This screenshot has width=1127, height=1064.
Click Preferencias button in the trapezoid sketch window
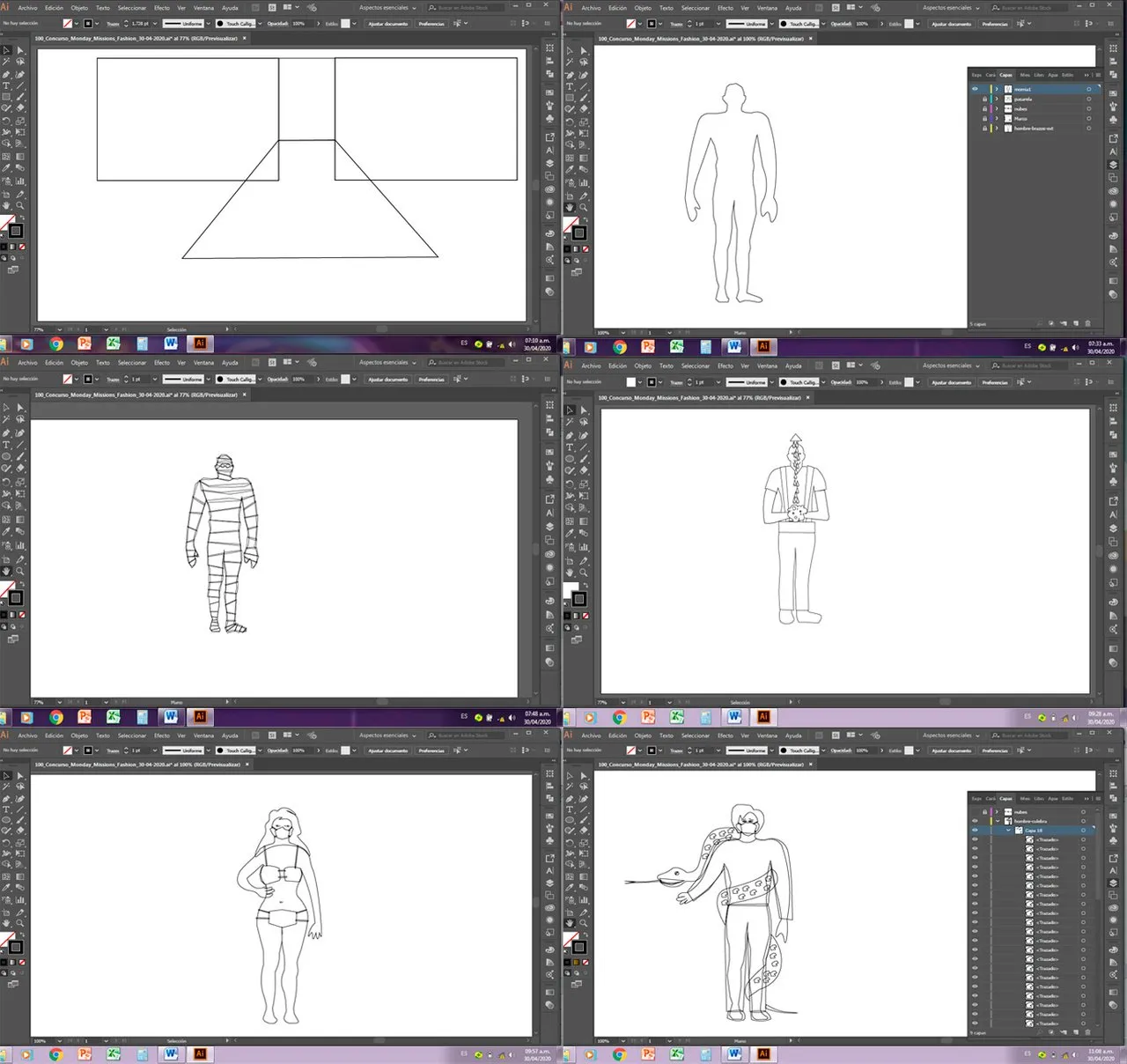431,23
